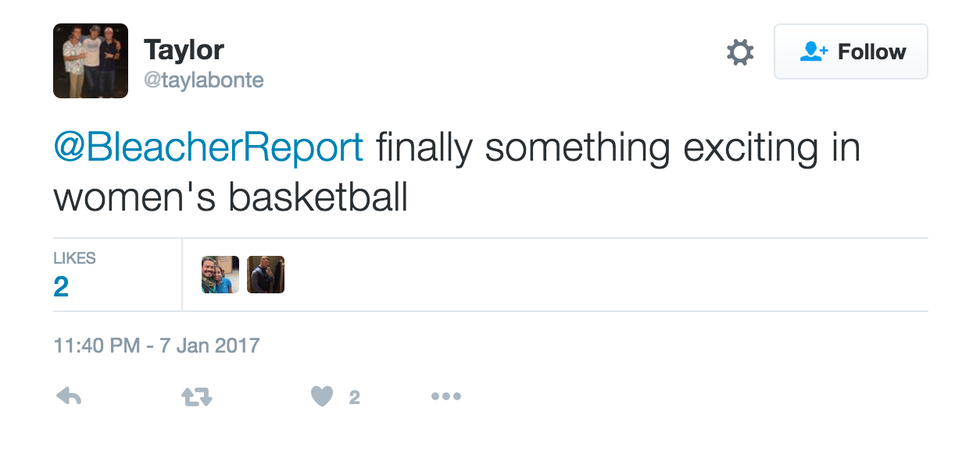View the second liker's avatar
This screenshot has height=454, width=980.
coord(266,274)
